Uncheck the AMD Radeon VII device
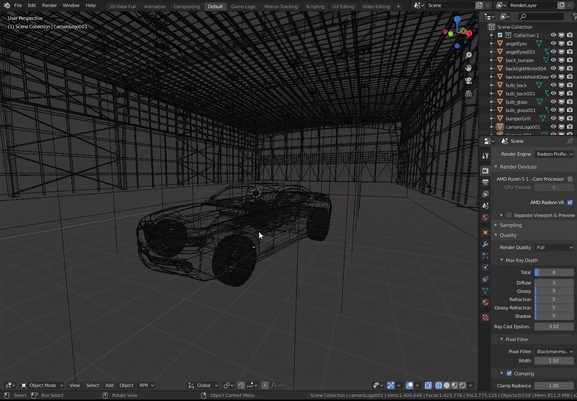577x401 pixels. point(570,202)
